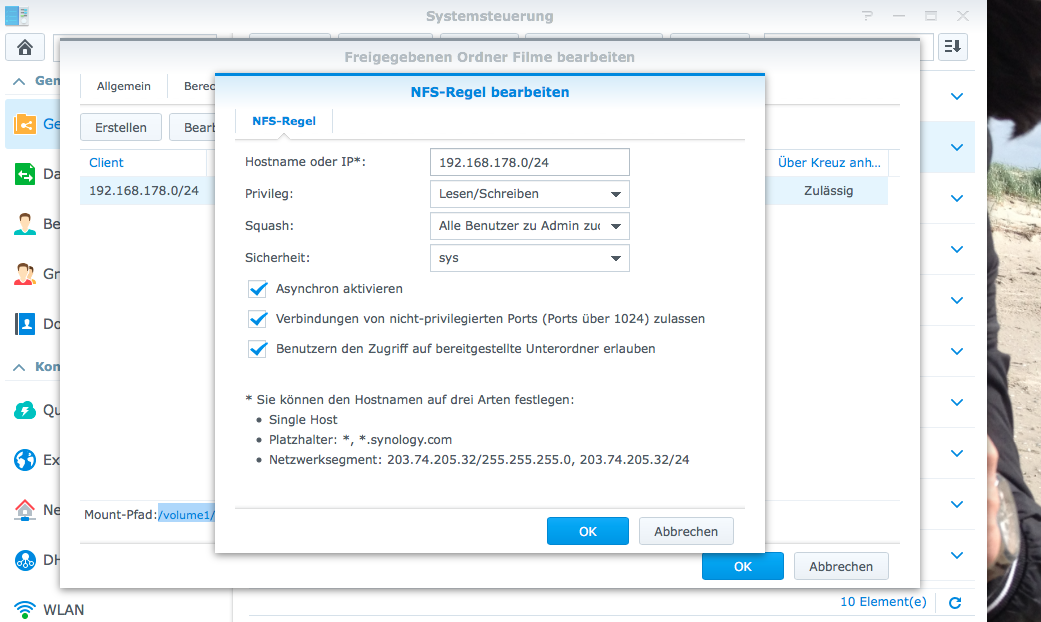Open the DHCP server icon
Viewport: 1041px width, 622px height.
25,560
